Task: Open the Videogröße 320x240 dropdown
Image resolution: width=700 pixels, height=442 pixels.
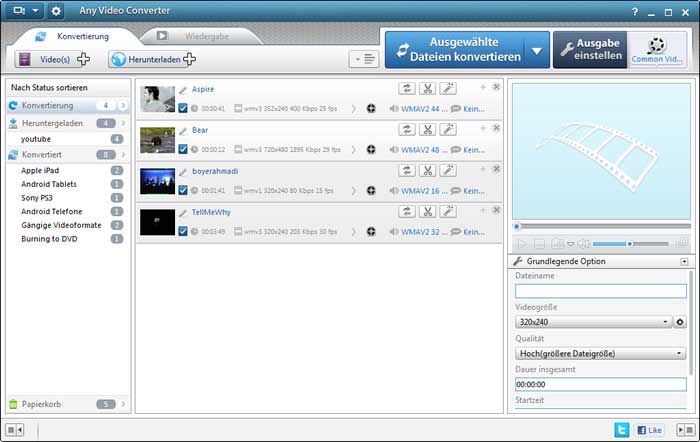Action: click(593, 322)
